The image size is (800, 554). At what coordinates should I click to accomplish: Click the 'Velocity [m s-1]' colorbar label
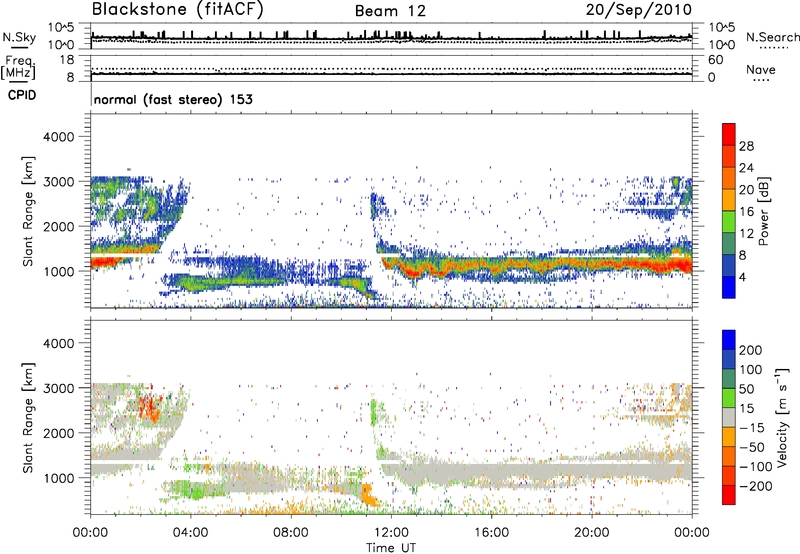(781, 417)
